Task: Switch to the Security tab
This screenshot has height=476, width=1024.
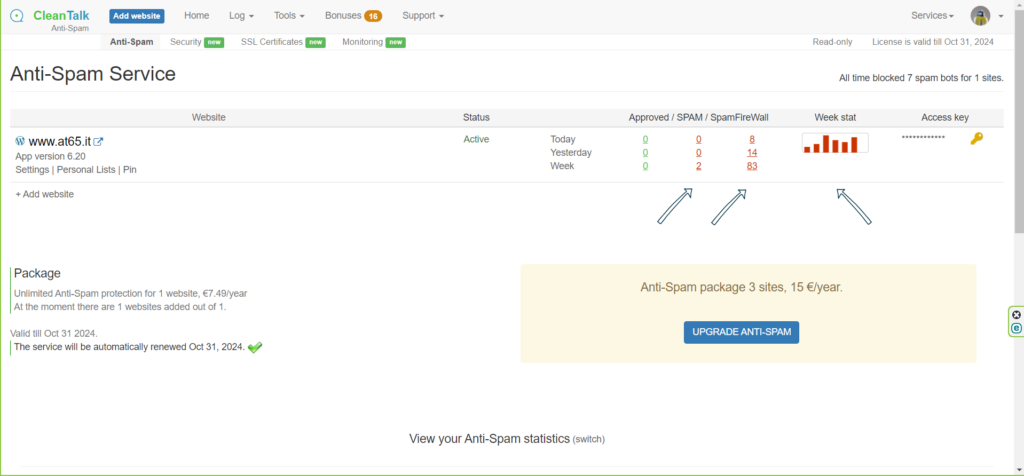Action: point(197,42)
